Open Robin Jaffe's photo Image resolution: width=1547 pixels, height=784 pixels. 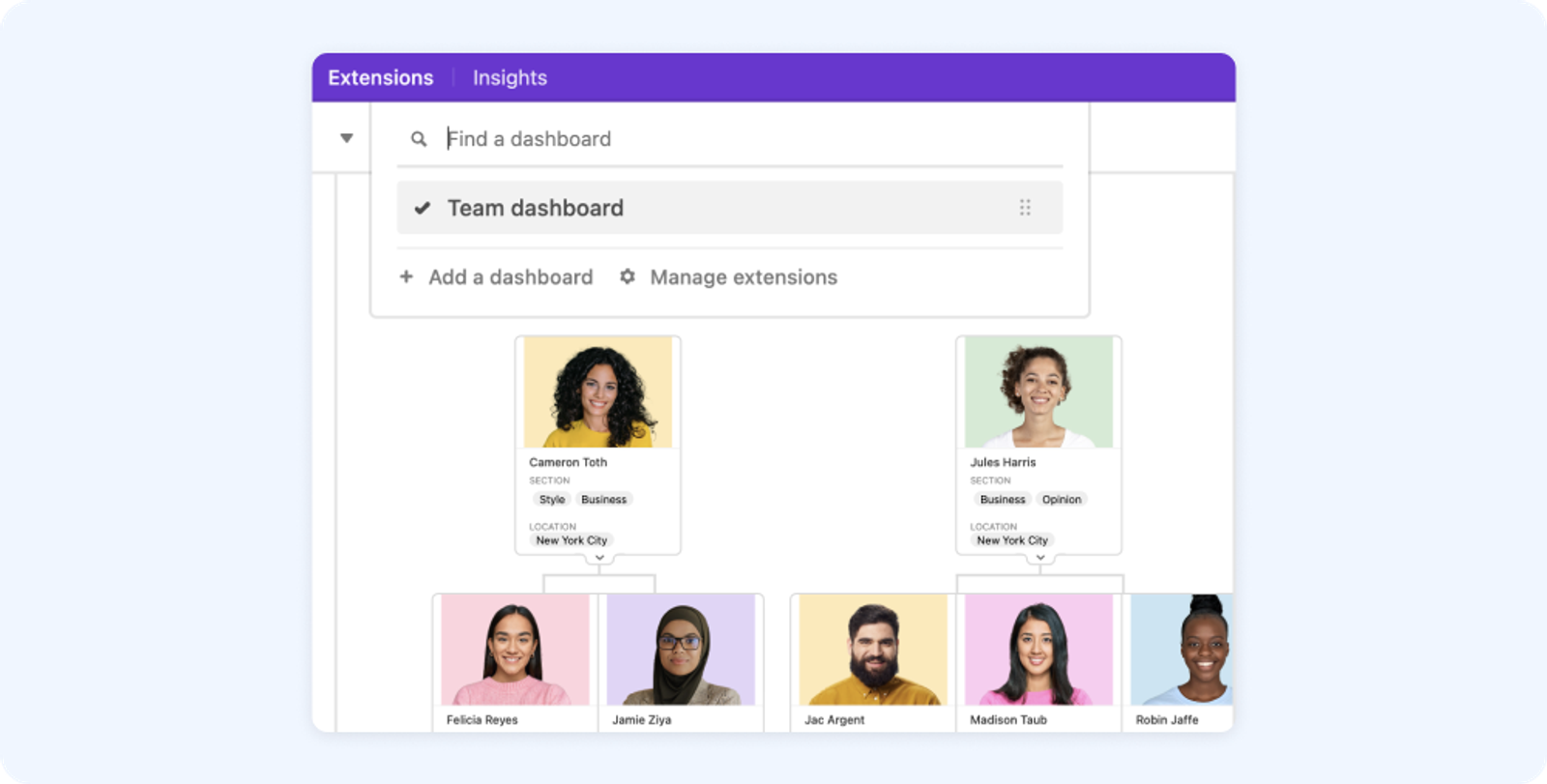1182,650
